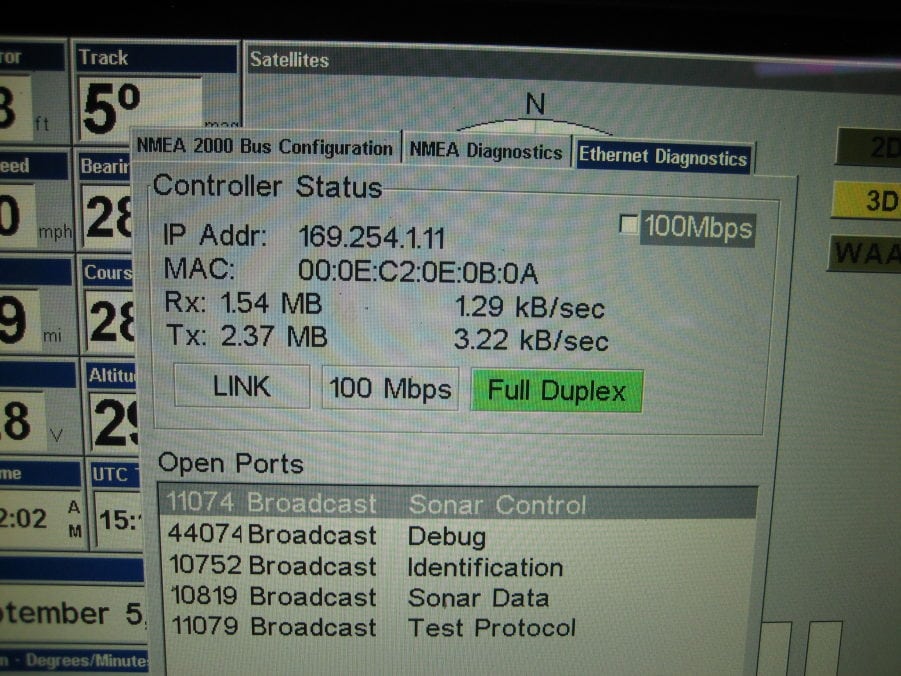Select port 10819 Sonar Data row
The image size is (901, 676).
pos(458,597)
